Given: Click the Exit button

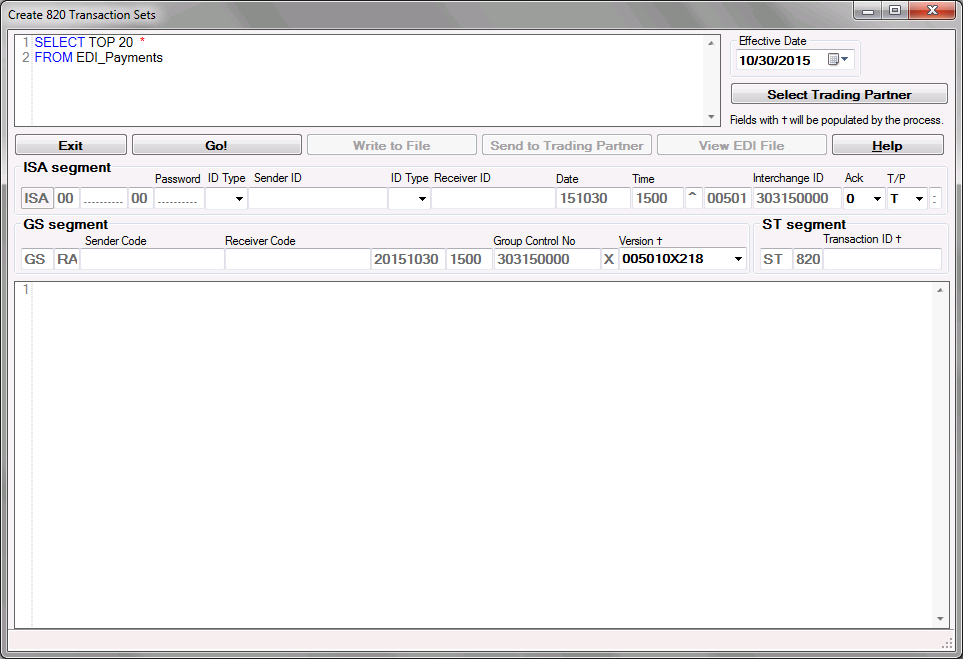Looking at the screenshot, I should [70, 146].
